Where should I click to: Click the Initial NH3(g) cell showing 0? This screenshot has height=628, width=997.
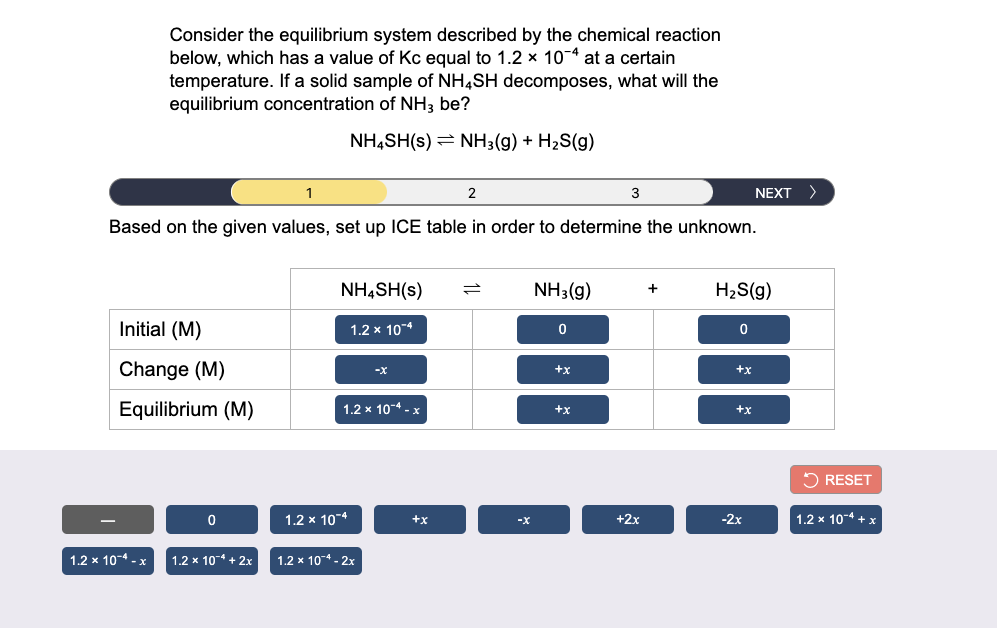[x=562, y=329]
